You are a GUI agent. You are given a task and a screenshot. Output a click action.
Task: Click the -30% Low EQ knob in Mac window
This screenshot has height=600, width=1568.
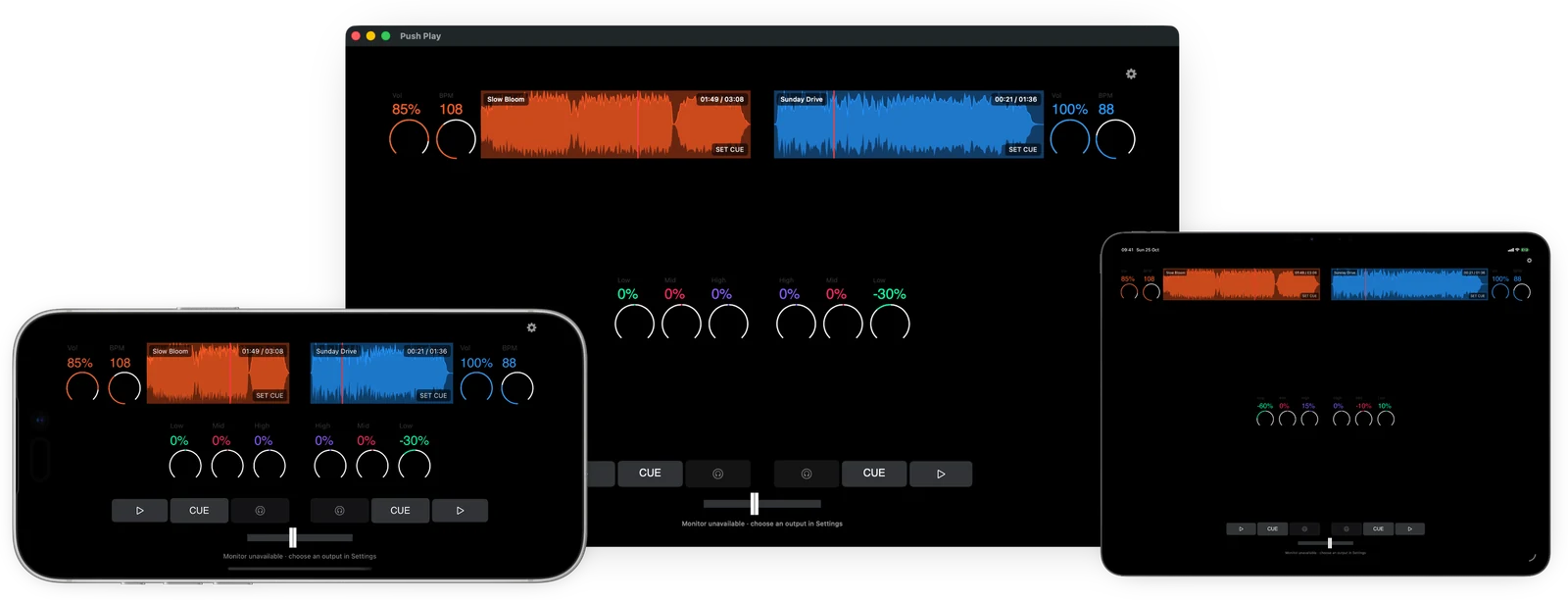point(890,324)
